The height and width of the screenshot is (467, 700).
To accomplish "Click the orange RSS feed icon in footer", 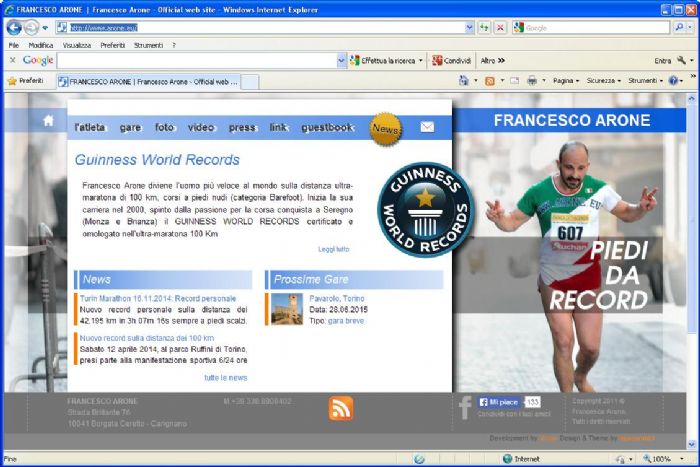I will [341, 408].
